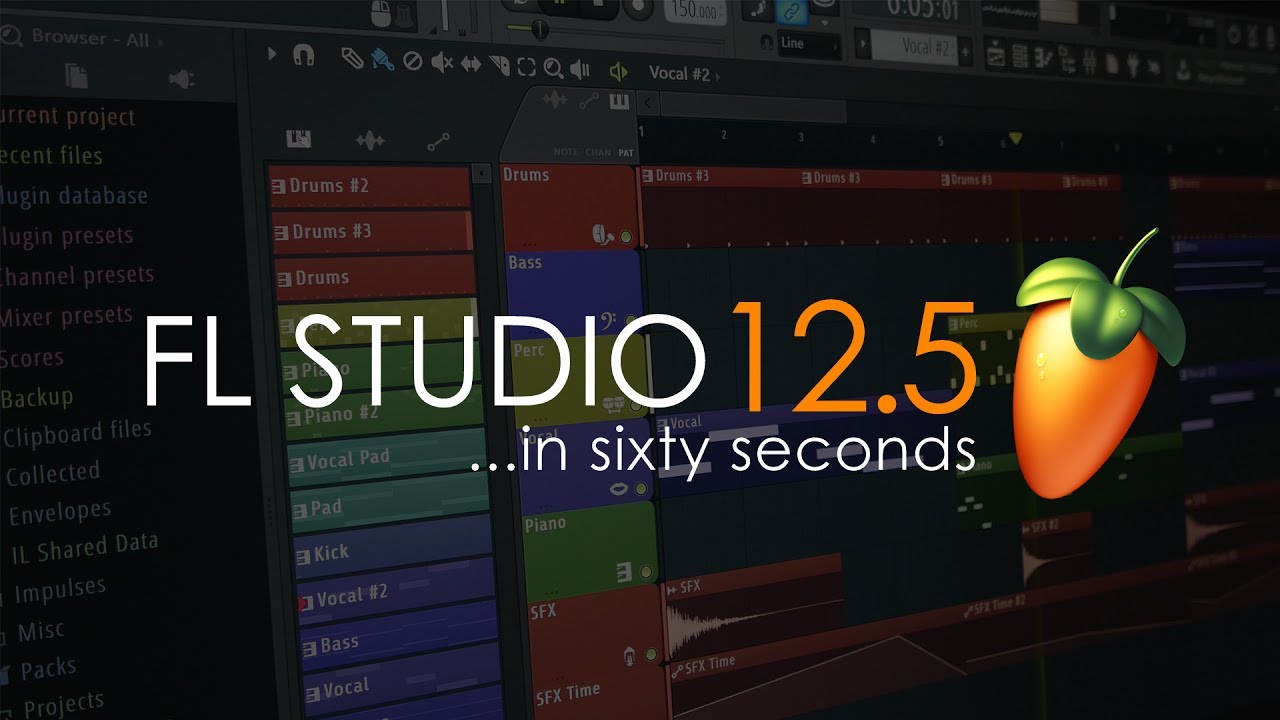Screen dimensions: 1280x720
Task: Expand Plugin database folder in browser
Action: coord(74,196)
